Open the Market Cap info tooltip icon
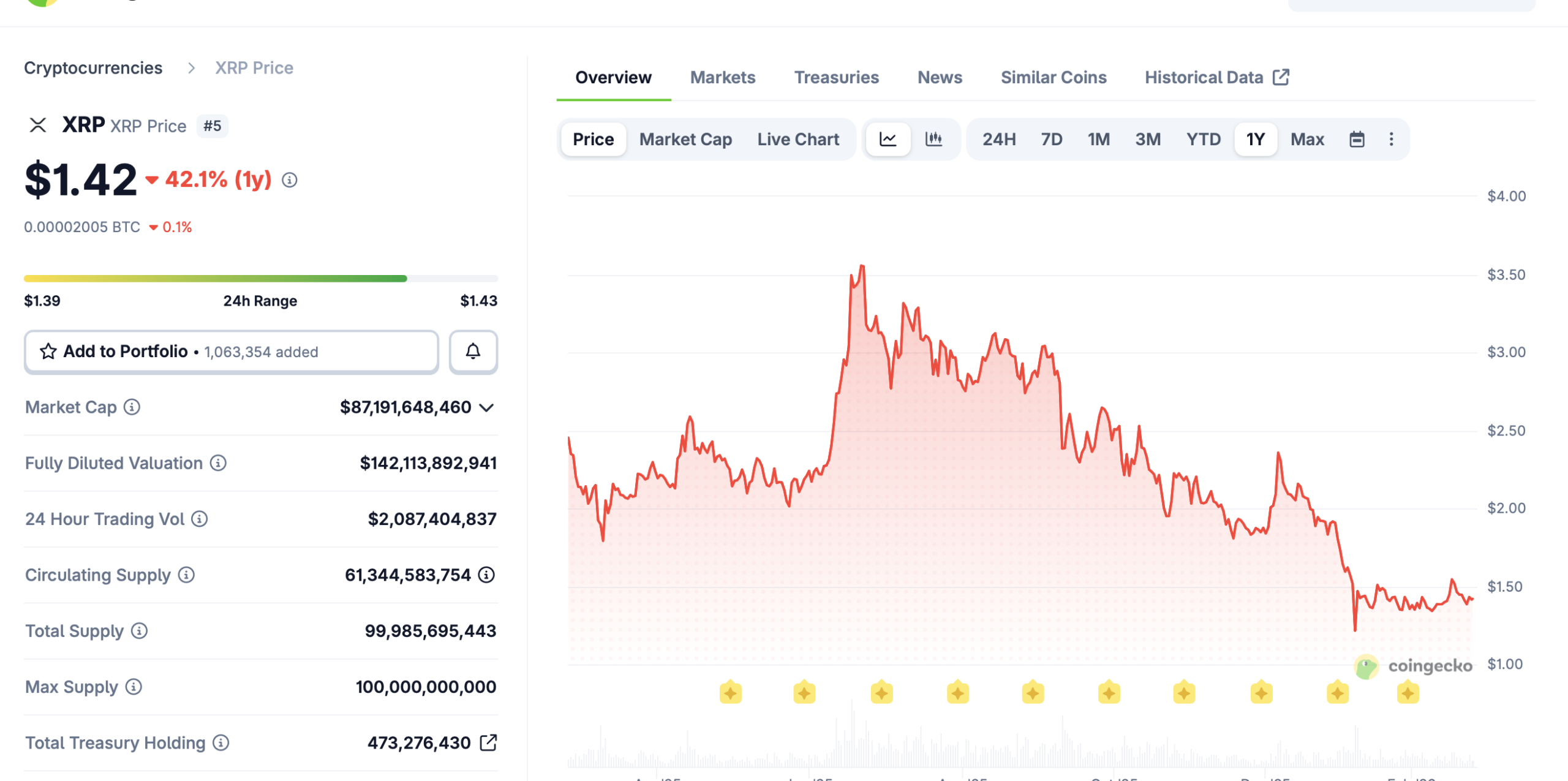1568x781 pixels. [132, 407]
